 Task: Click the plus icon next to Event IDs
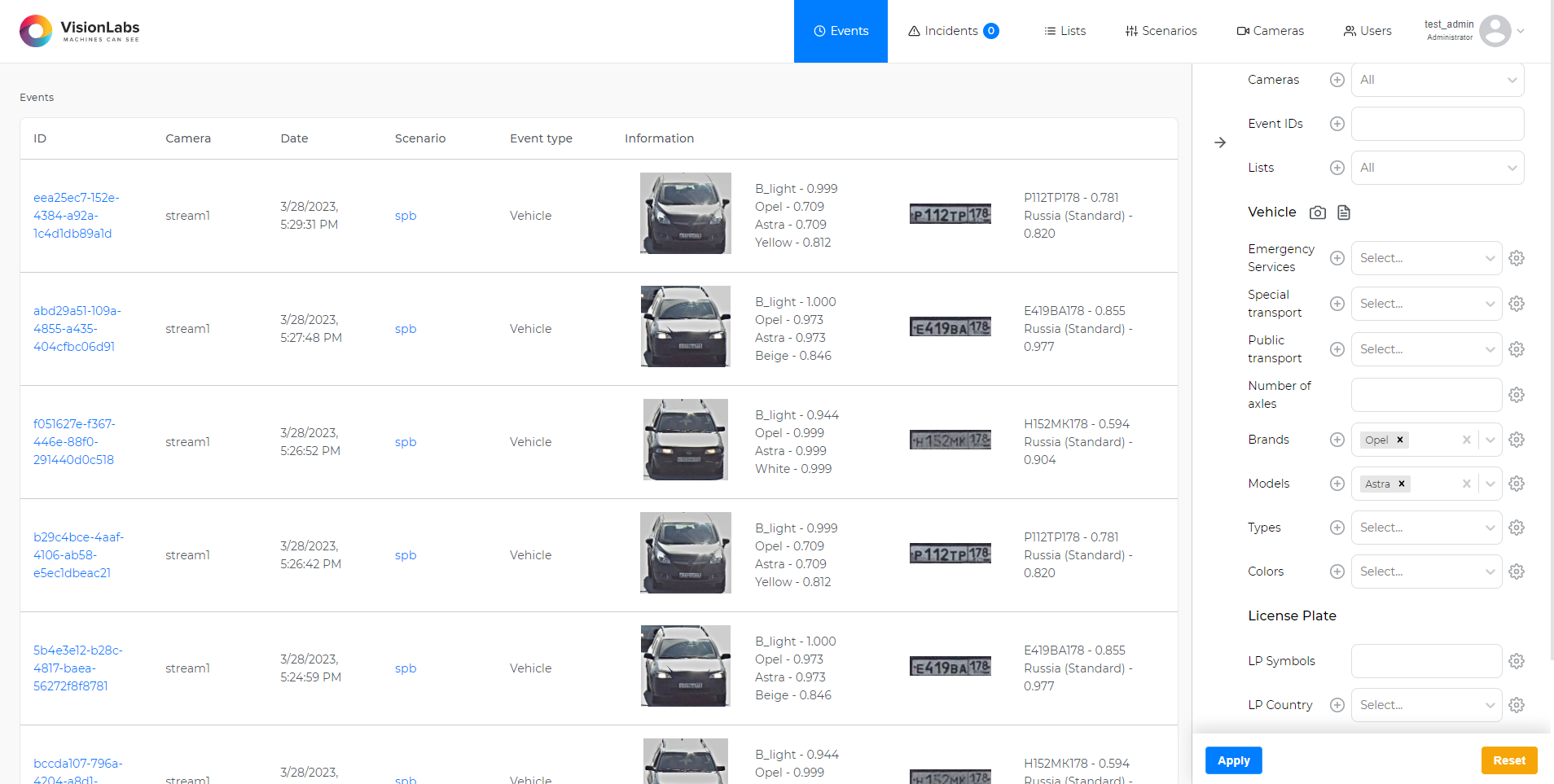[x=1337, y=124]
